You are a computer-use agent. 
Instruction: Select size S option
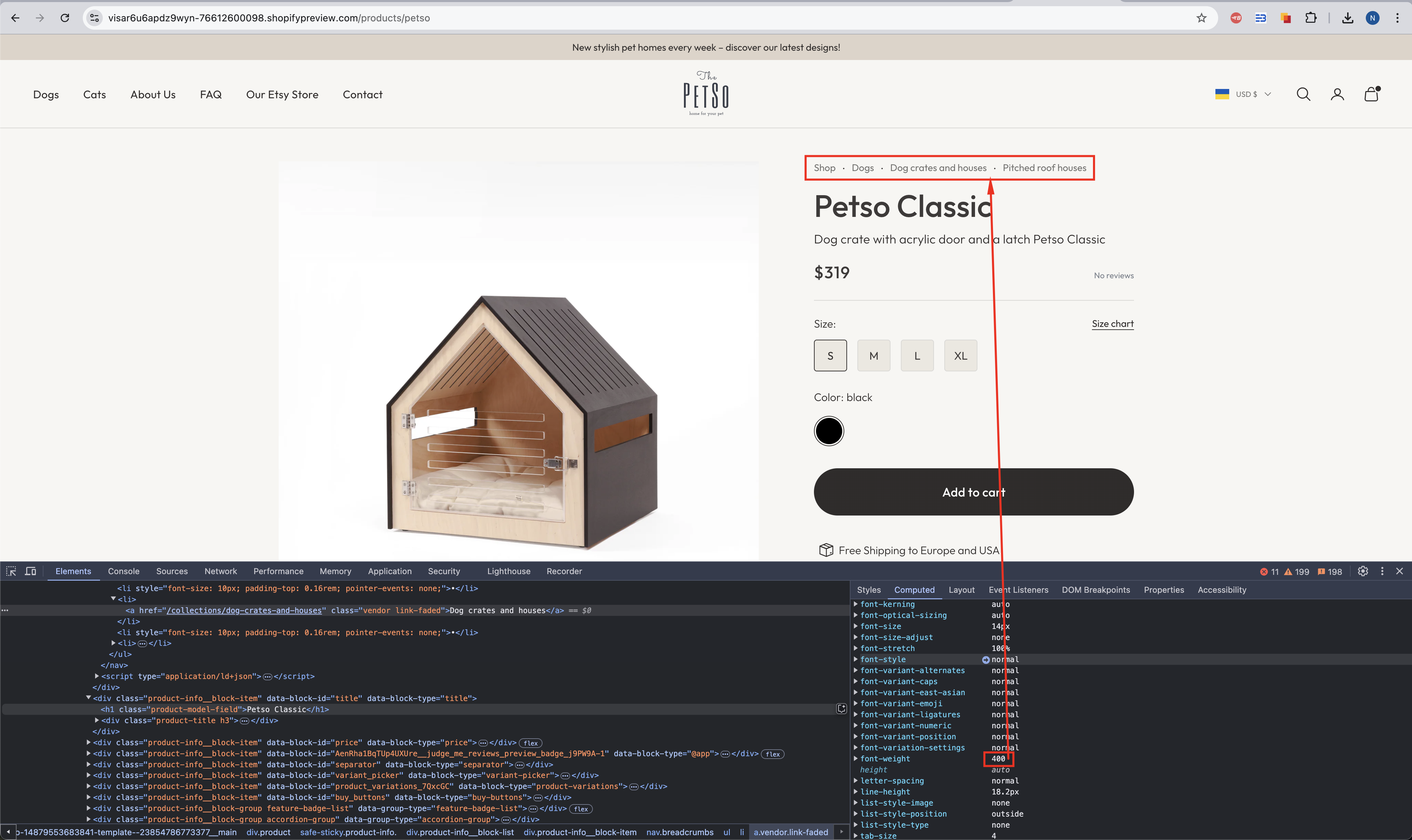point(830,356)
